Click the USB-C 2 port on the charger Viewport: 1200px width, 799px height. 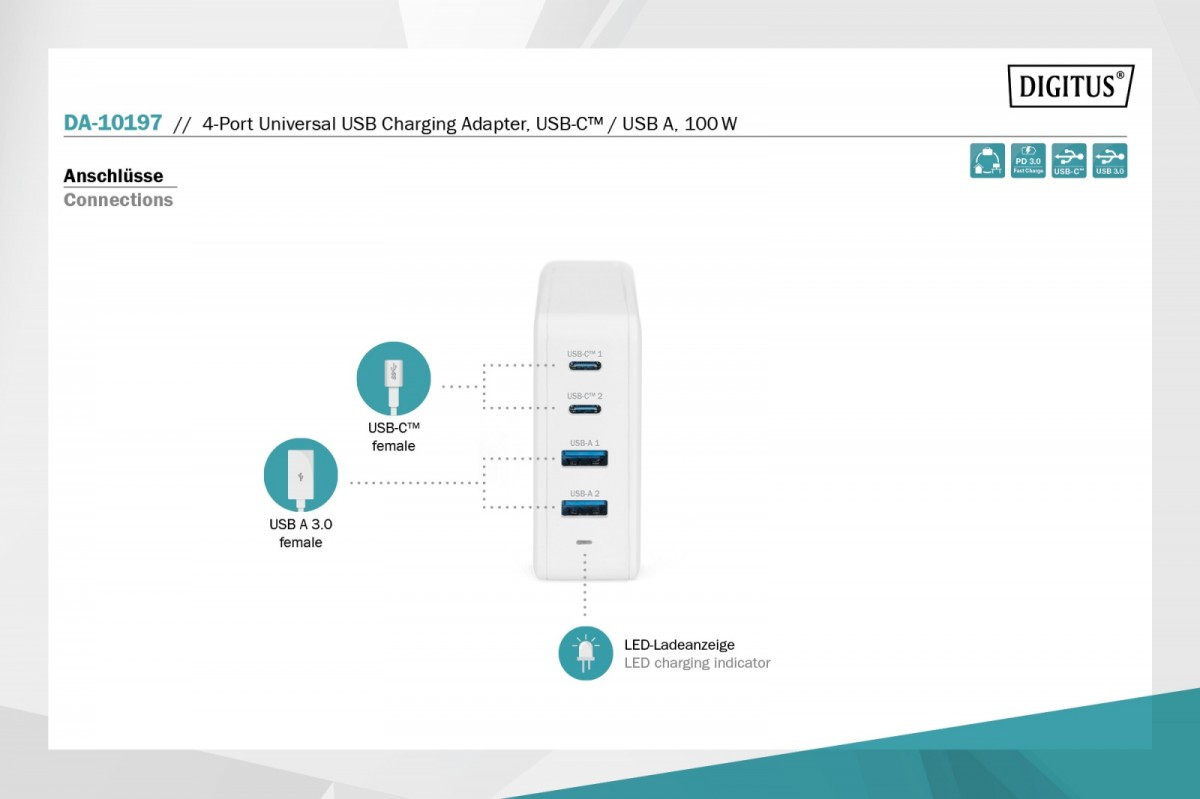585,408
